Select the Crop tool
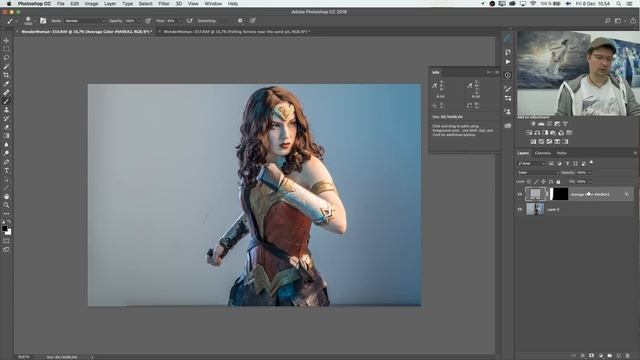This screenshot has height=360, width=640. coord(6,75)
